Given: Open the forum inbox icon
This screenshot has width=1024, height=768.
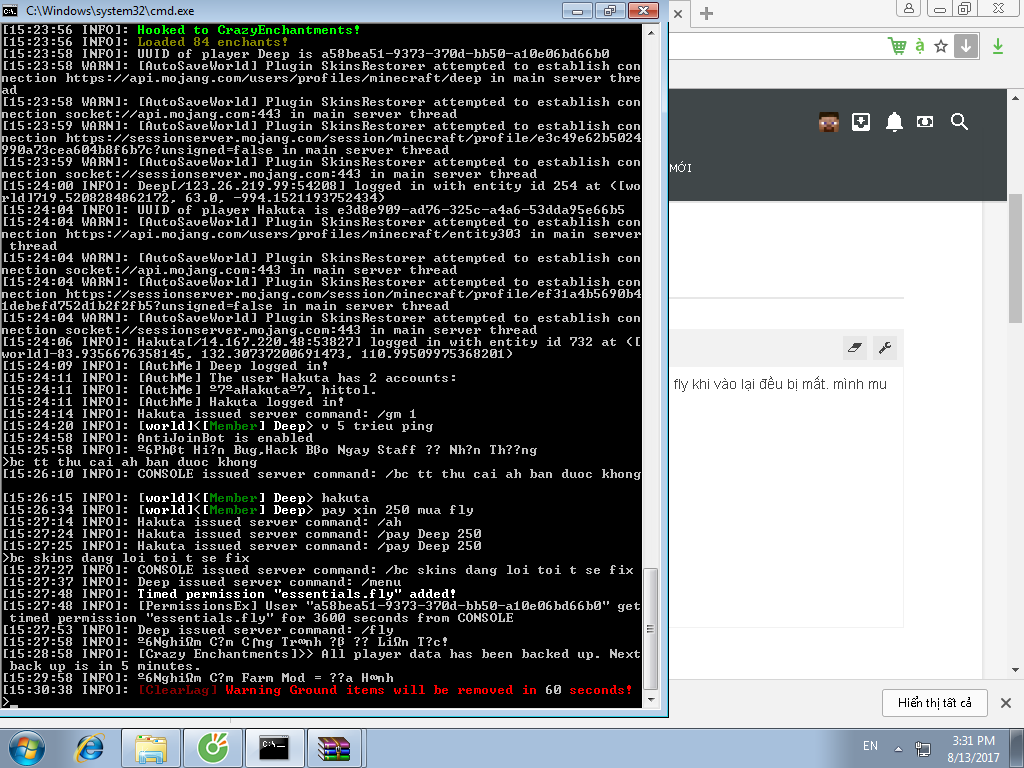Looking at the screenshot, I should (x=861, y=121).
